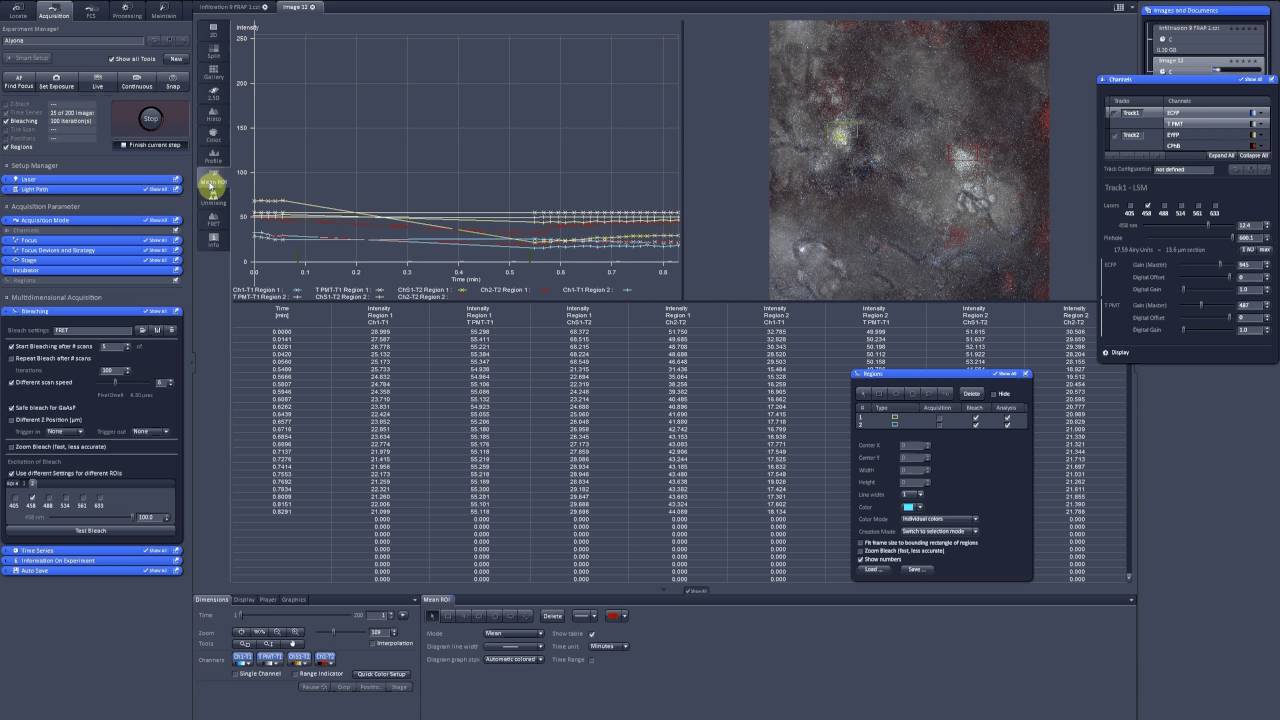
Task: Switch to the FCS tab
Action: (x=91, y=11)
